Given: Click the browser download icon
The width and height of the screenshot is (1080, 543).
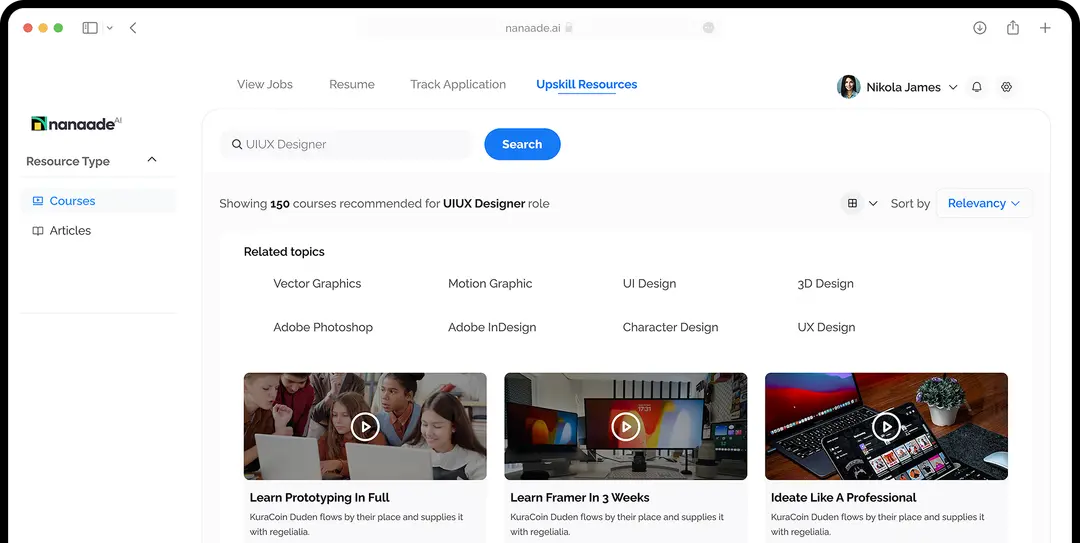Looking at the screenshot, I should 980,28.
